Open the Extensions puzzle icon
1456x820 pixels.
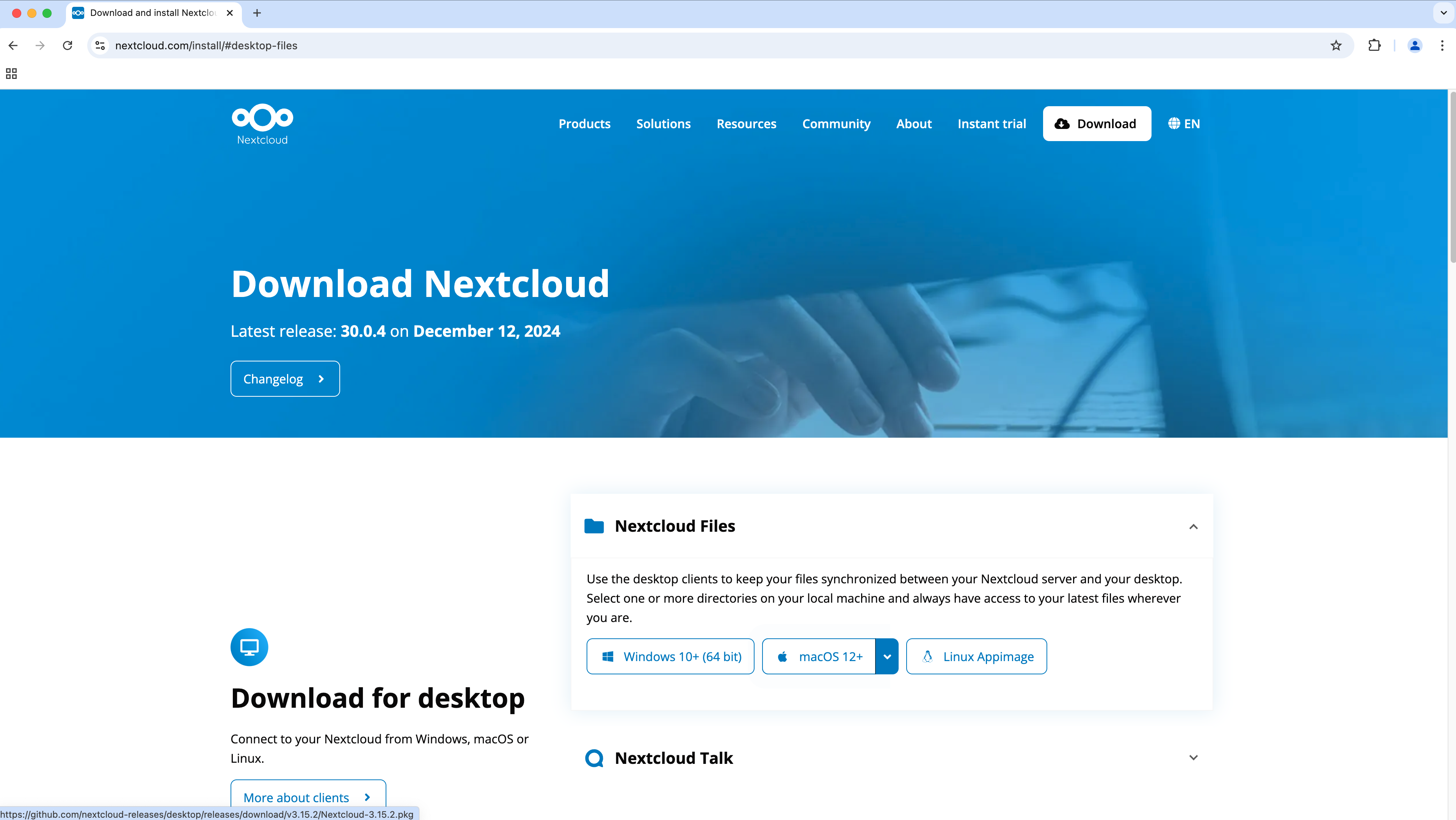click(x=1374, y=45)
